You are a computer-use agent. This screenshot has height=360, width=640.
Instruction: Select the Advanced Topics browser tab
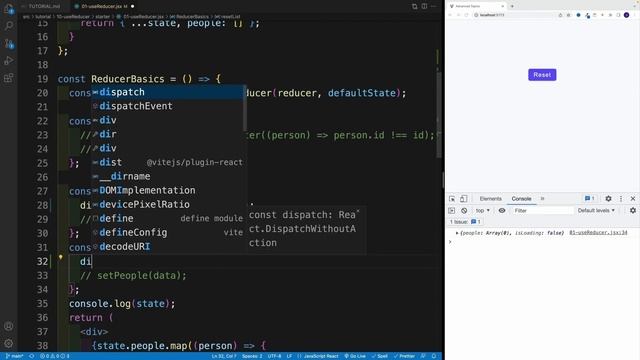click(476, 6)
